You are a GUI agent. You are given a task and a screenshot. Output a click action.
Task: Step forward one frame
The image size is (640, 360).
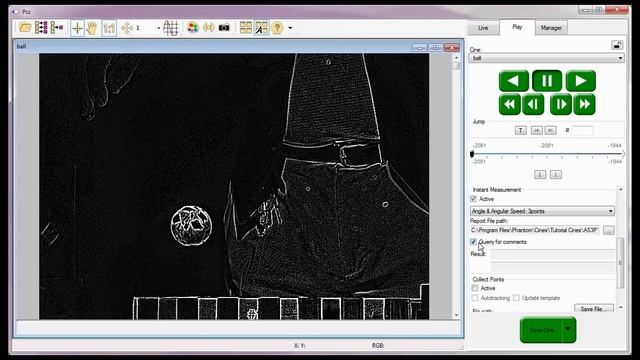coord(561,104)
